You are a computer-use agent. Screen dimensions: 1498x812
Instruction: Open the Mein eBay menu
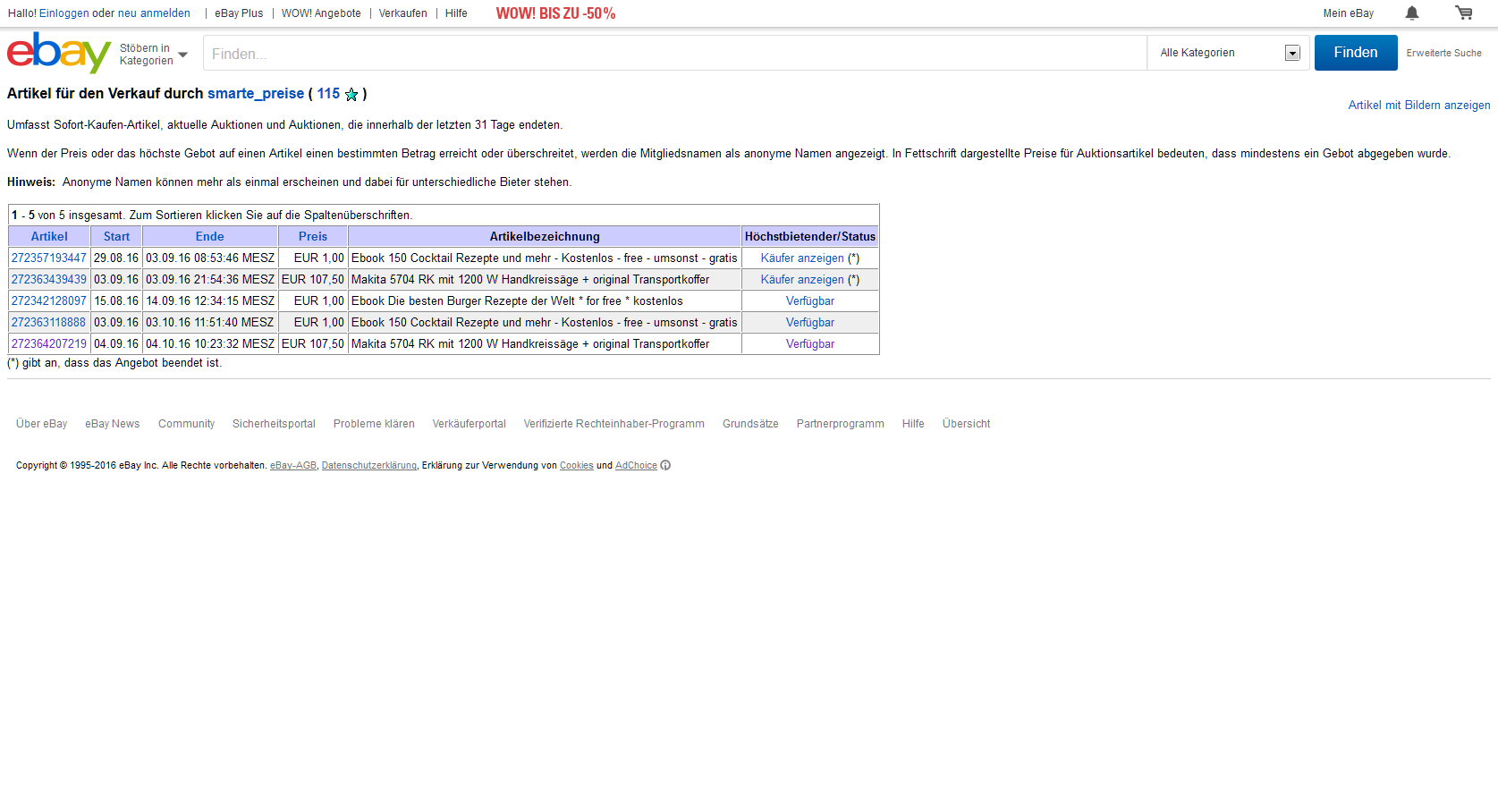coord(1348,13)
